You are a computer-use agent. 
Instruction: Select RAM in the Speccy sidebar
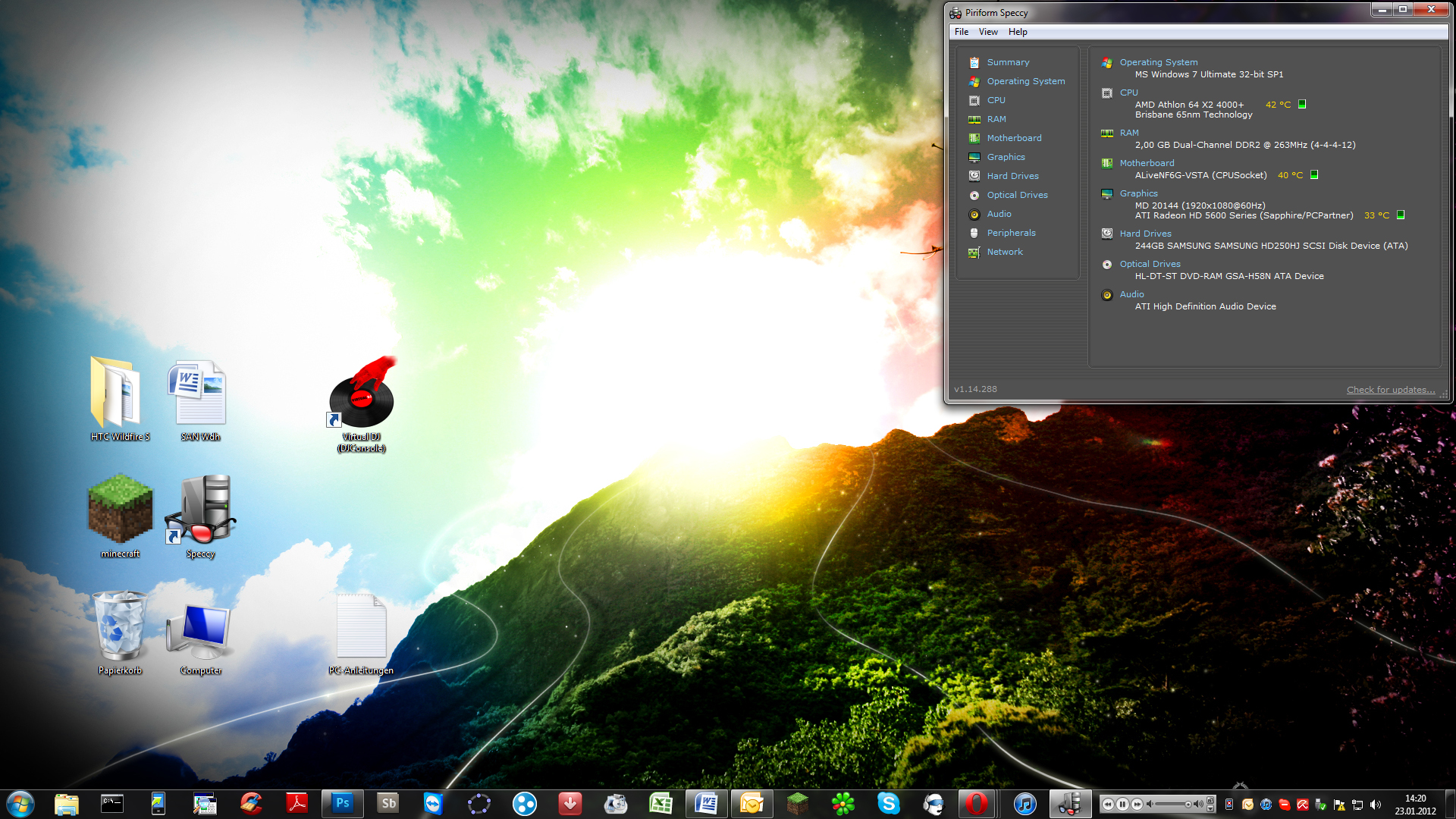996,119
